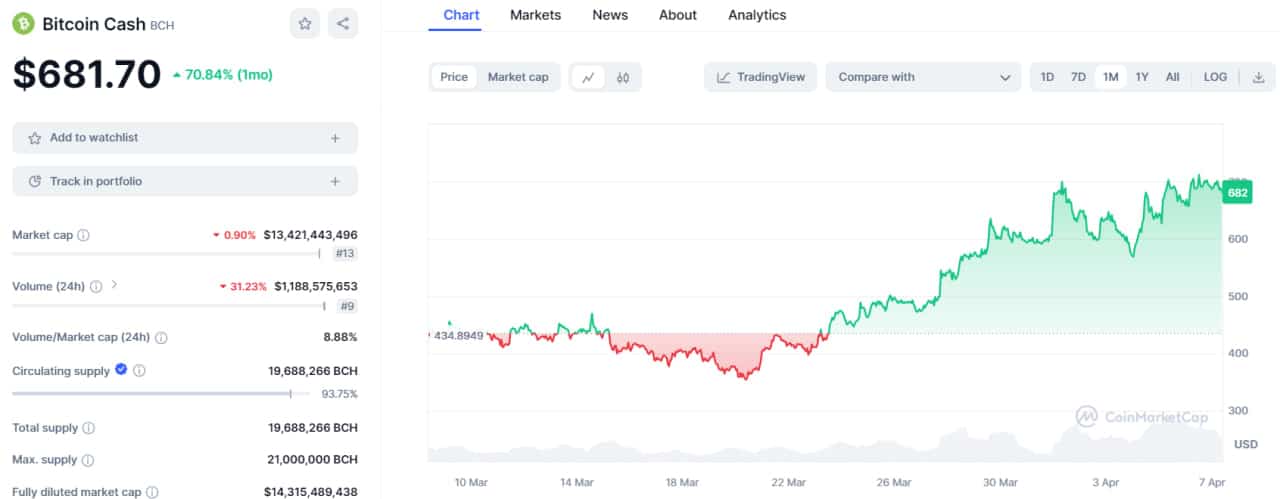Set chart range to 1D
This screenshot has height=499, width=1280.
(1047, 77)
